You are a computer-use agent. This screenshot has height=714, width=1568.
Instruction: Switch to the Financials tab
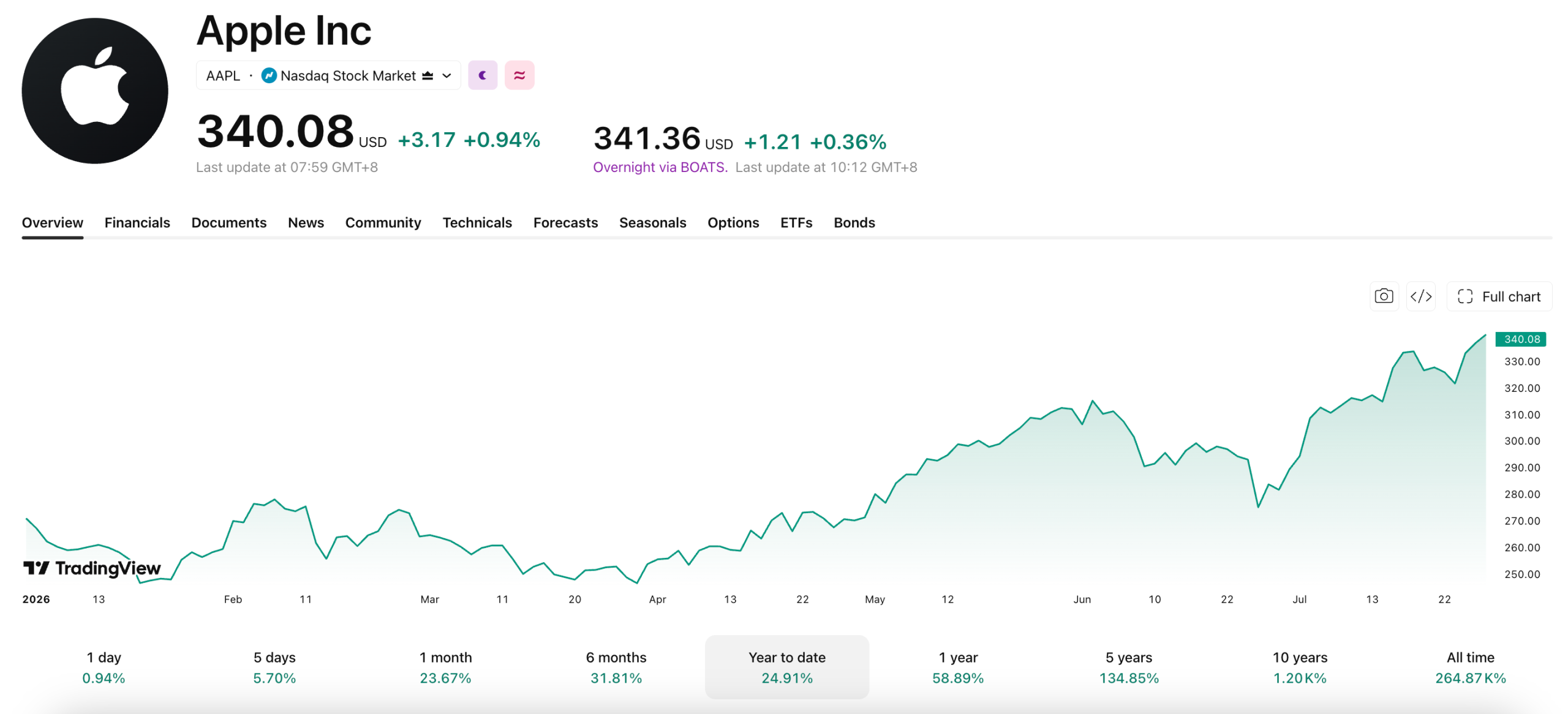coord(137,222)
